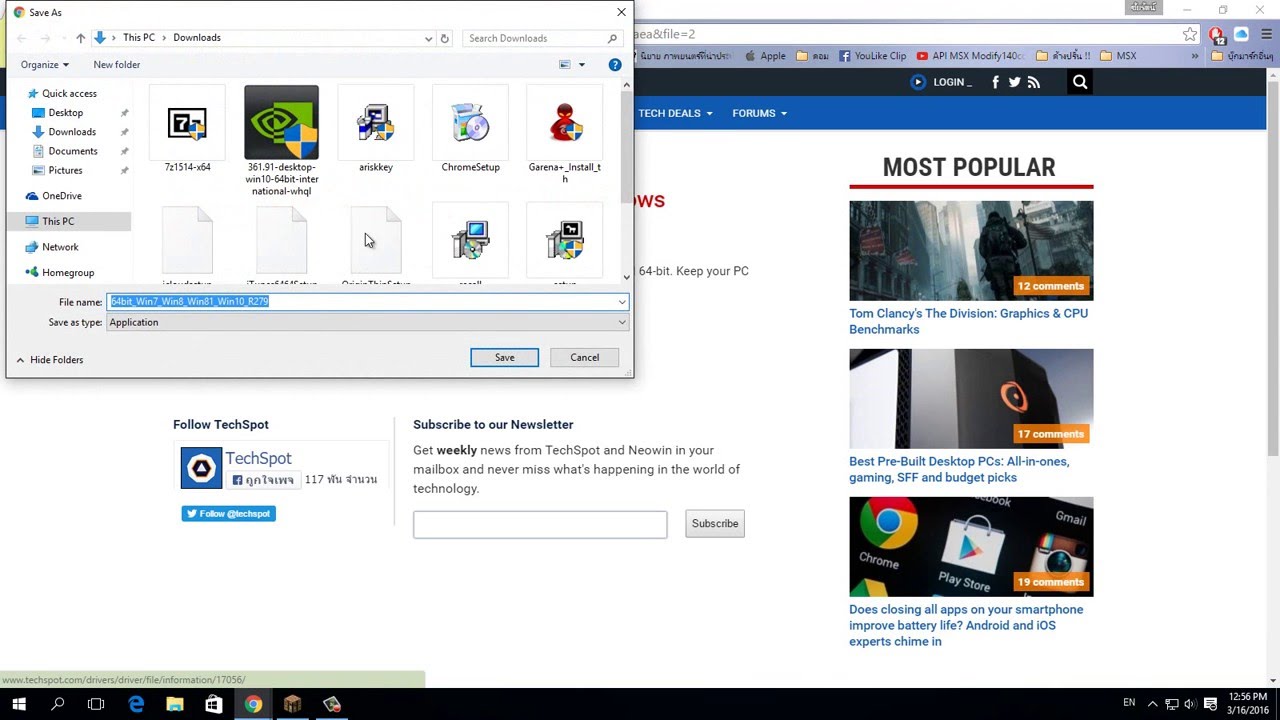The width and height of the screenshot is (1280, 720).
Task: Select Desktop in Quick access
Action: tap(65, 113)
